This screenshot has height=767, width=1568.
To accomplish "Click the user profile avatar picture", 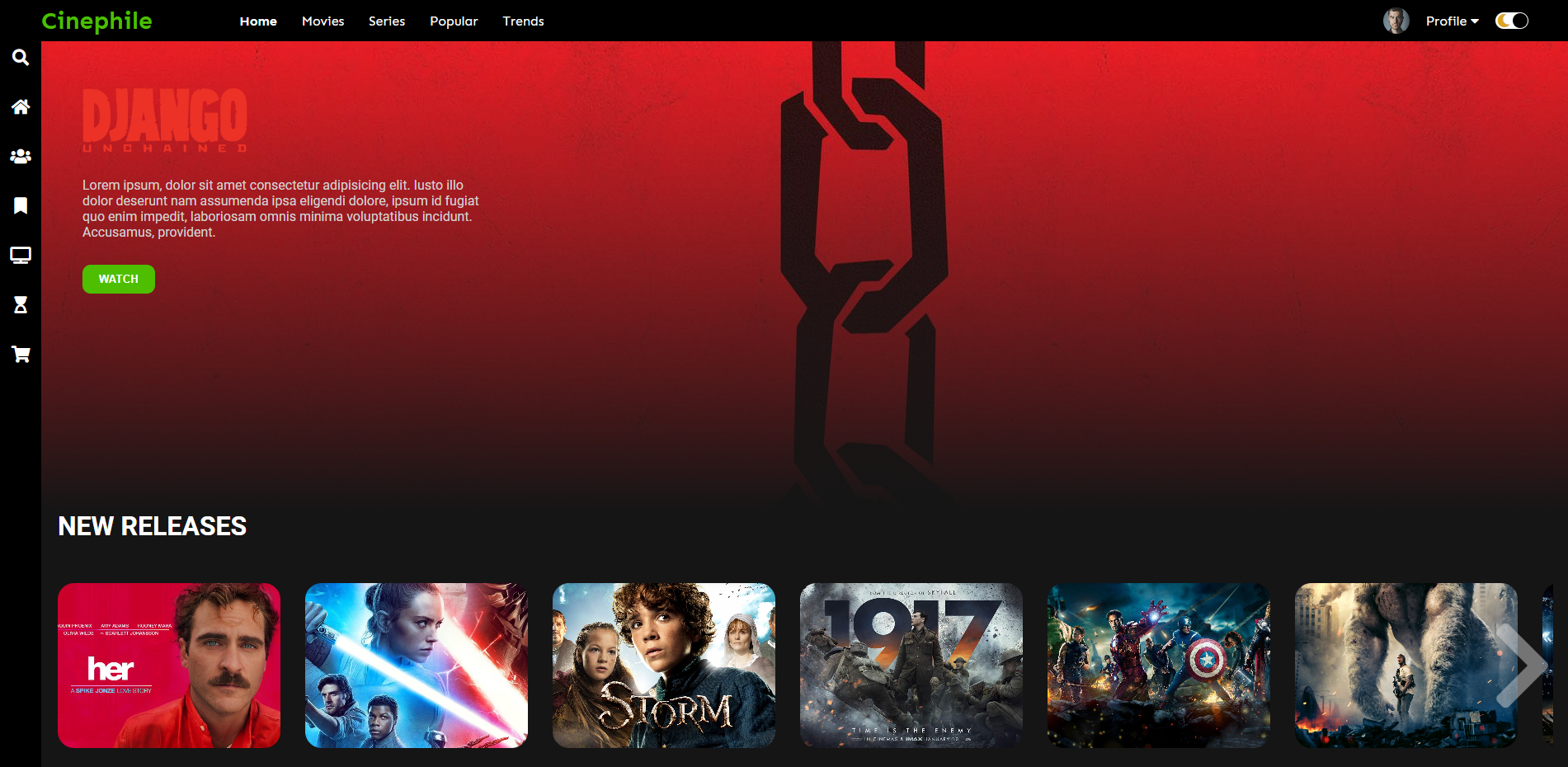I will click(1396, 21).
